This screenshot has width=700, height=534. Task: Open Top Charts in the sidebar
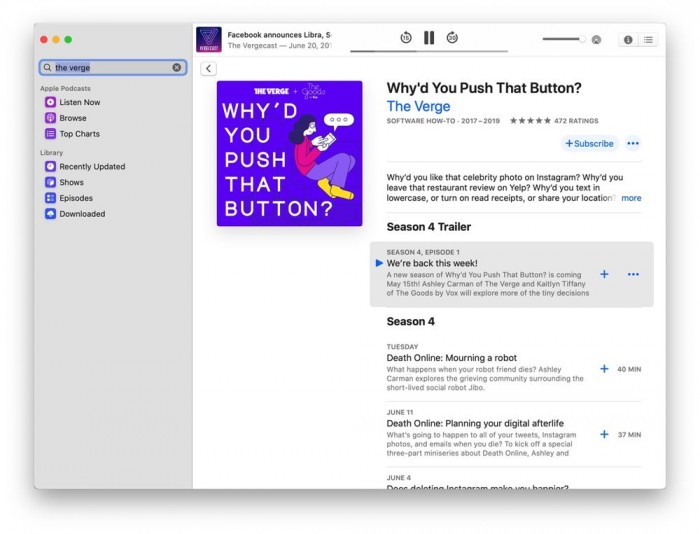point(79,134)
